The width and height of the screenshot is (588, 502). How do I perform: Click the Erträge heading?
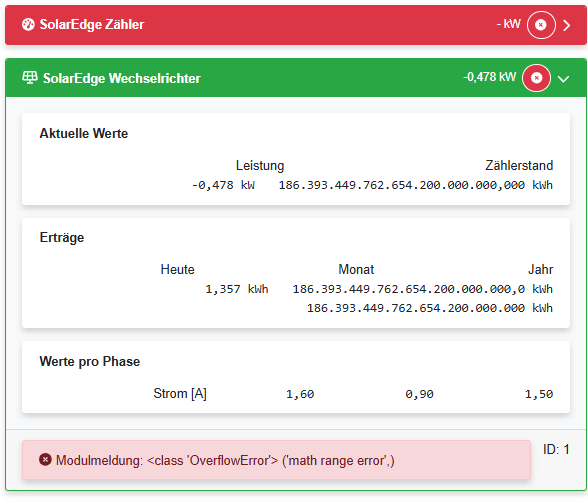tap(62, 238)
